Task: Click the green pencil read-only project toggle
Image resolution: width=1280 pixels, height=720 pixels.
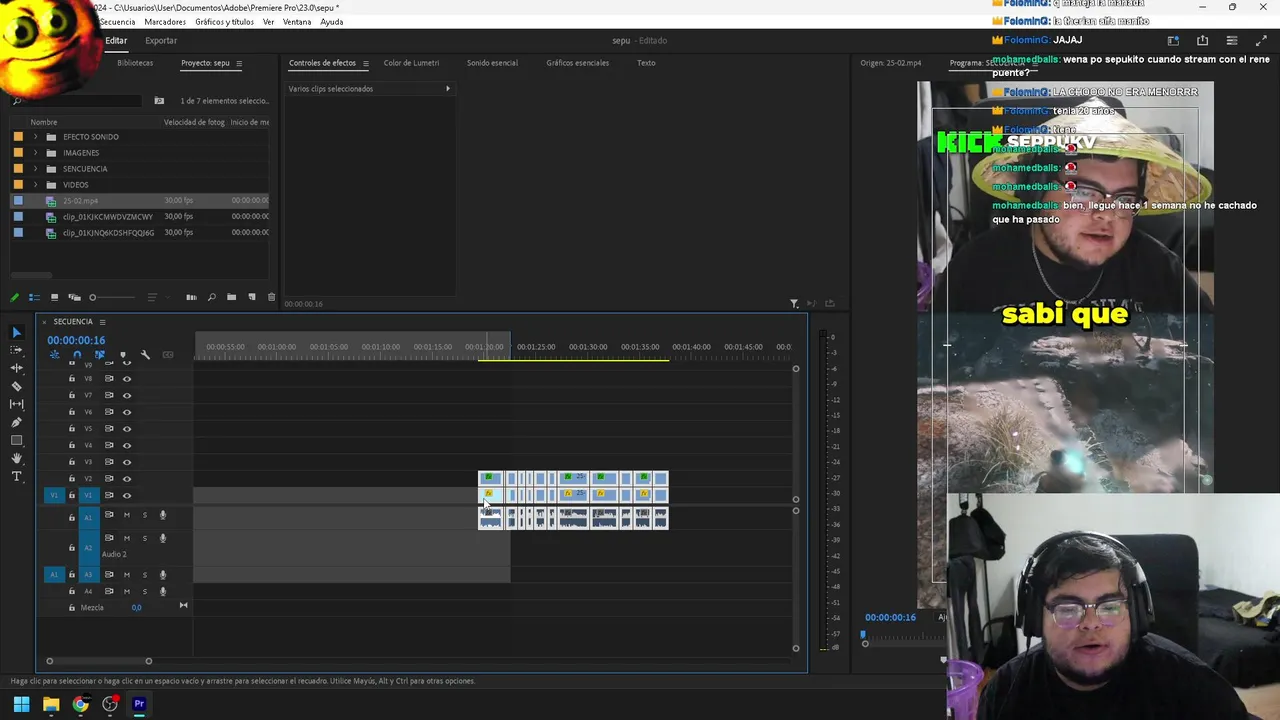Action: (x=14, y=297)
